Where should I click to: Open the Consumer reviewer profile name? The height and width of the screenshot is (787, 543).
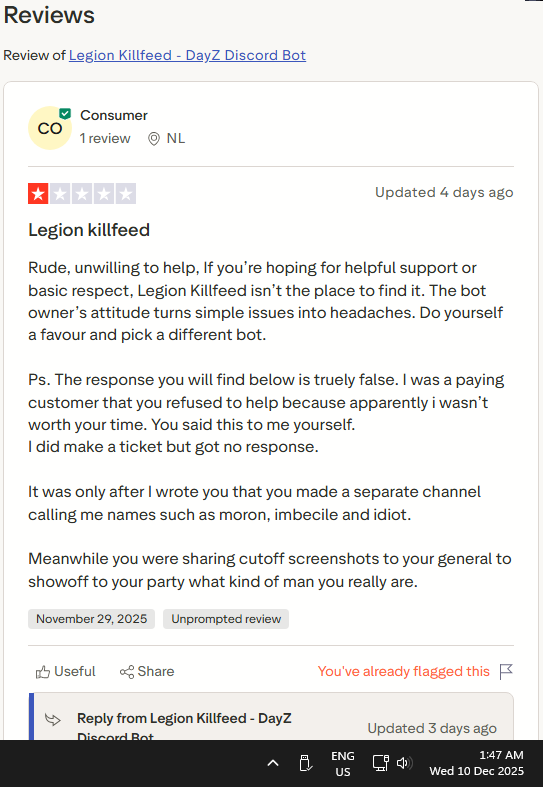click(113, 115)
